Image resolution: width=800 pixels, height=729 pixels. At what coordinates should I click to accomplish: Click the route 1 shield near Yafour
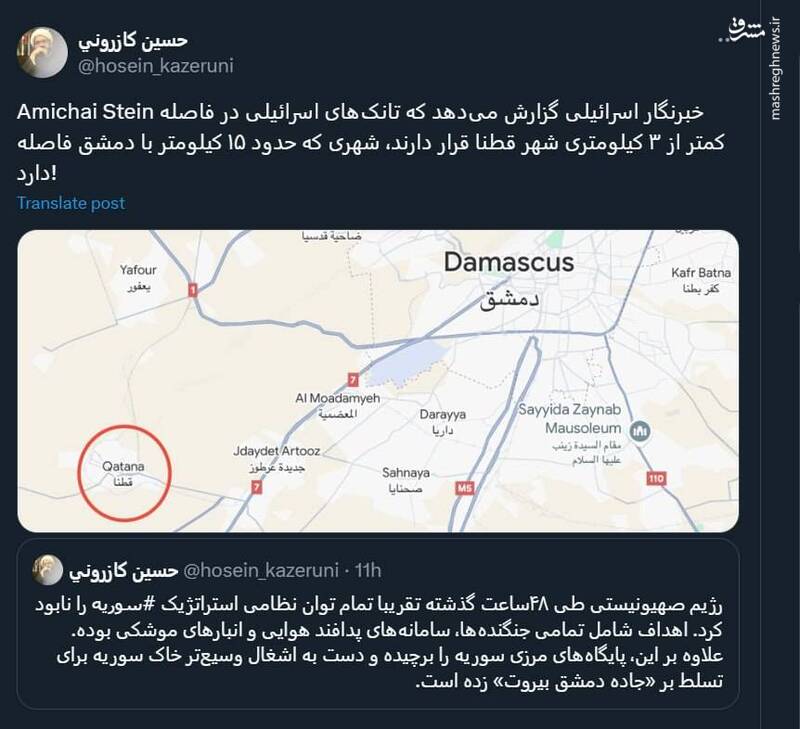pyautogui.click(x=193, y=289)
